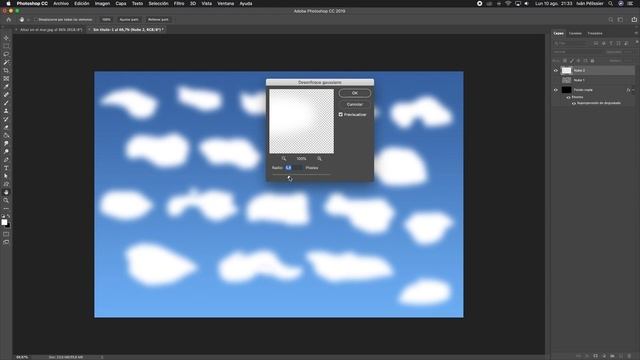This screenshot has height=360, width=640.
Task: Toggle visibility of Efectos entry
Action: coord(568,97)
